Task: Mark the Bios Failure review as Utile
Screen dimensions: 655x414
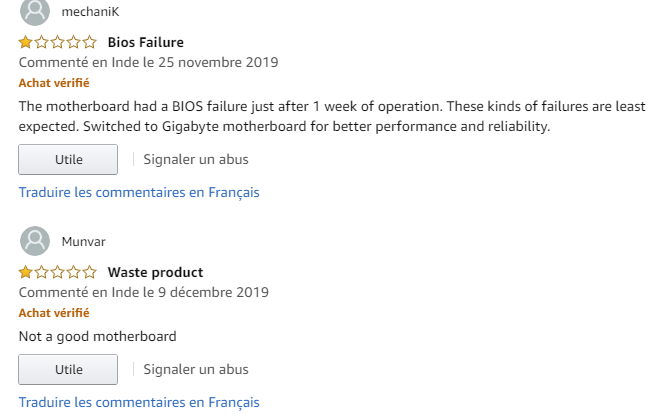Action: pyautogui.click(x=68, y=159)
